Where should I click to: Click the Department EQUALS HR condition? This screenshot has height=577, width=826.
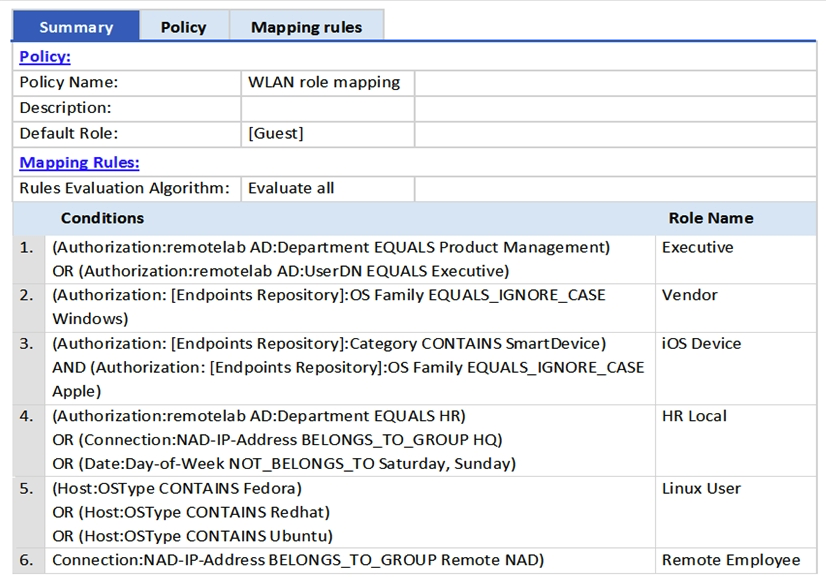[x=259, y=416]
